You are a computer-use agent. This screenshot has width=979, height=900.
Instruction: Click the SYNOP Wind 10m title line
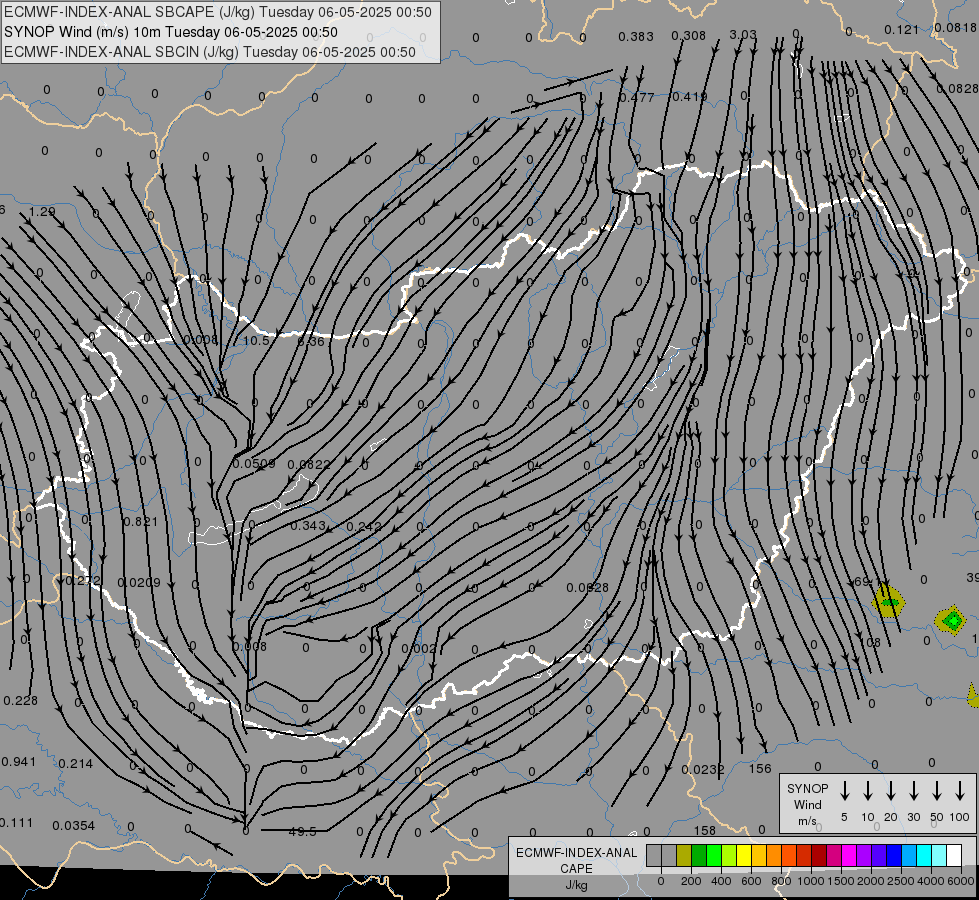pos(170,32)
